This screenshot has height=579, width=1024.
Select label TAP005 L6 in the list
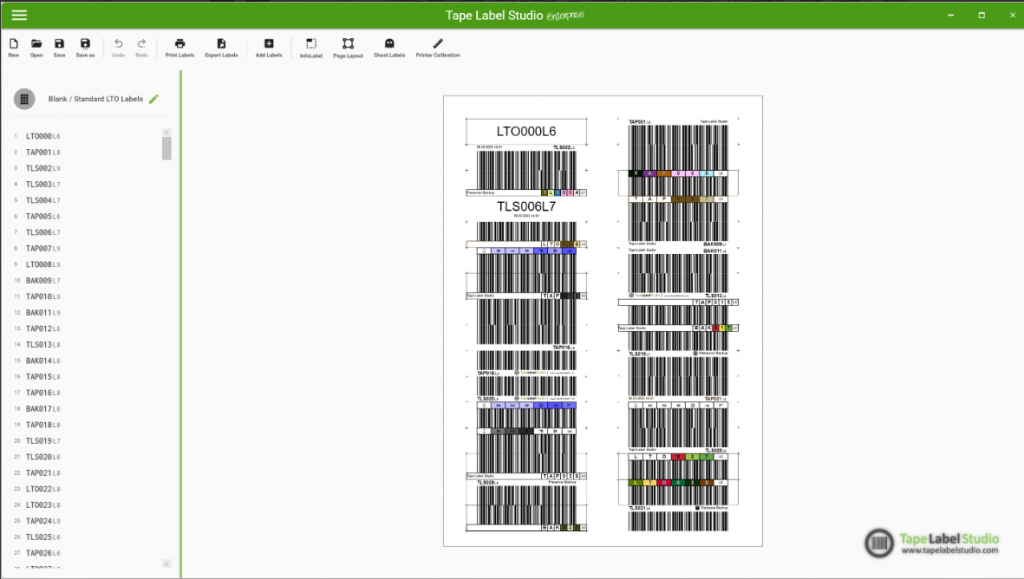coord(43,216)
